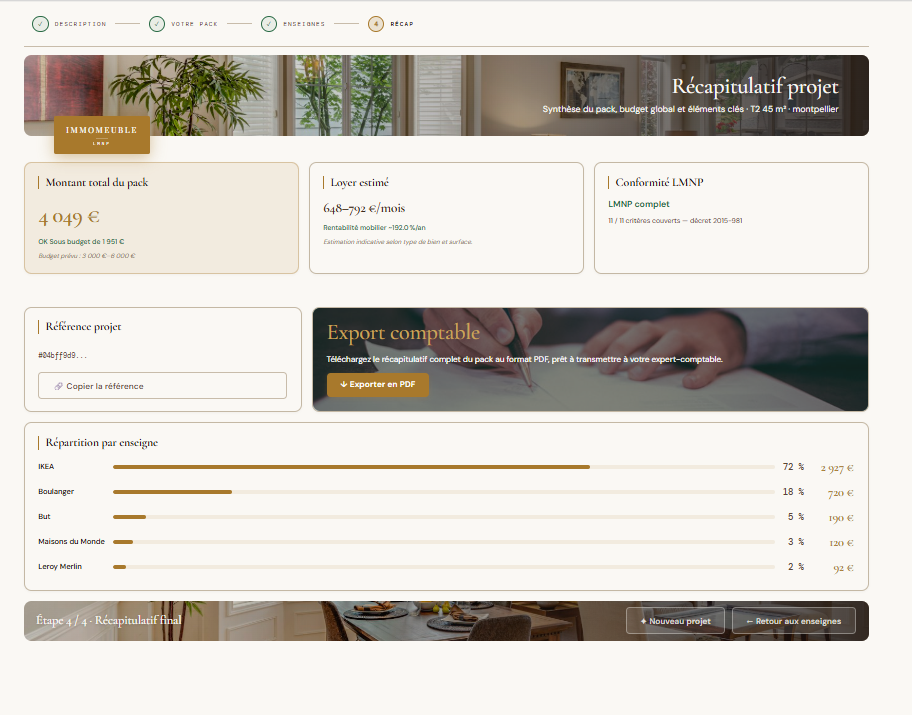
Task: Click the Maisons du Monde row label
Action: [71, 541]
